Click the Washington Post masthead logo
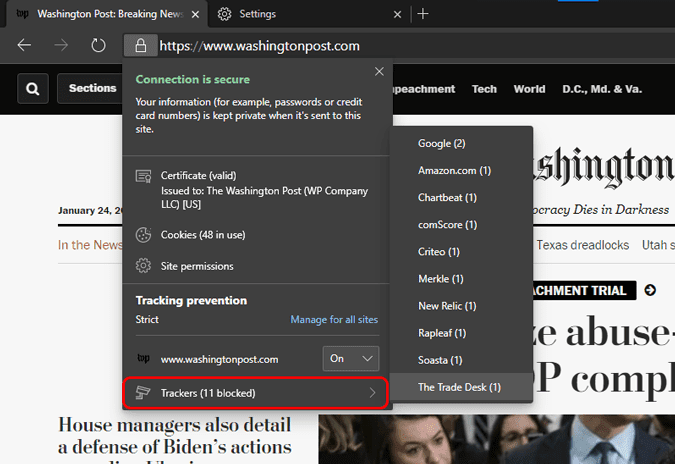675x464 pixels. pos(604,167)
